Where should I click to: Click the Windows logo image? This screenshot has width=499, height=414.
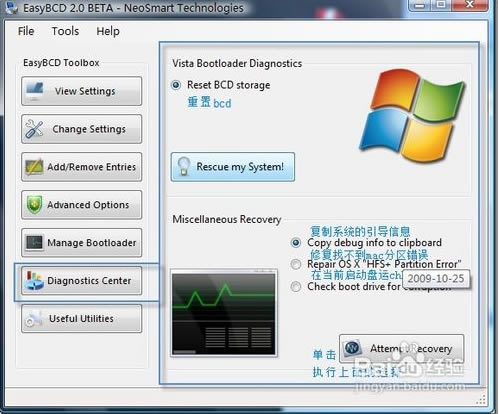pyautogui.click(x=412, y=116)
